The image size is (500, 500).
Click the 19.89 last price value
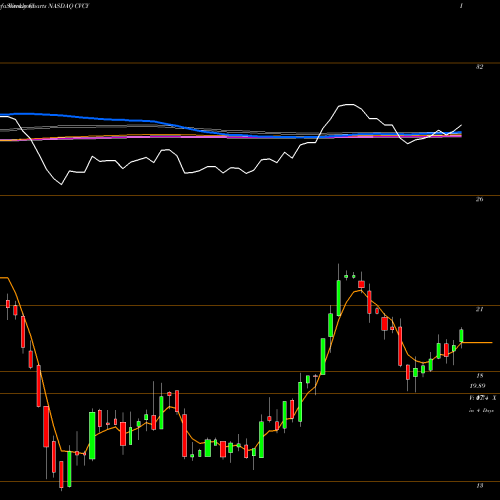click(x=477, y=386)
